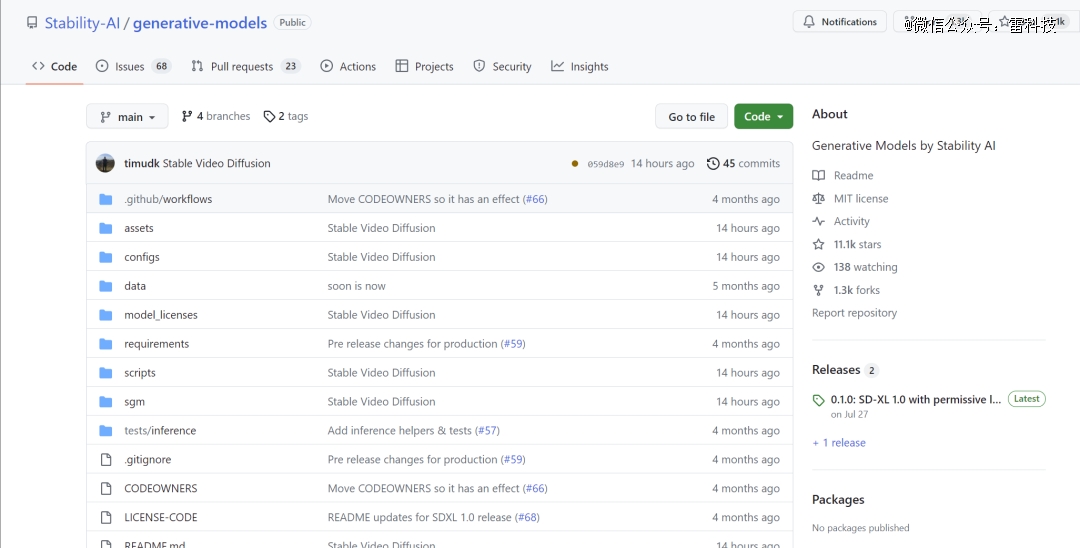The width and height of the screenshot is (1080, 548).
Task: Open the latest commit message Stable Video Diffusion
Action: (x=216, y=163)
